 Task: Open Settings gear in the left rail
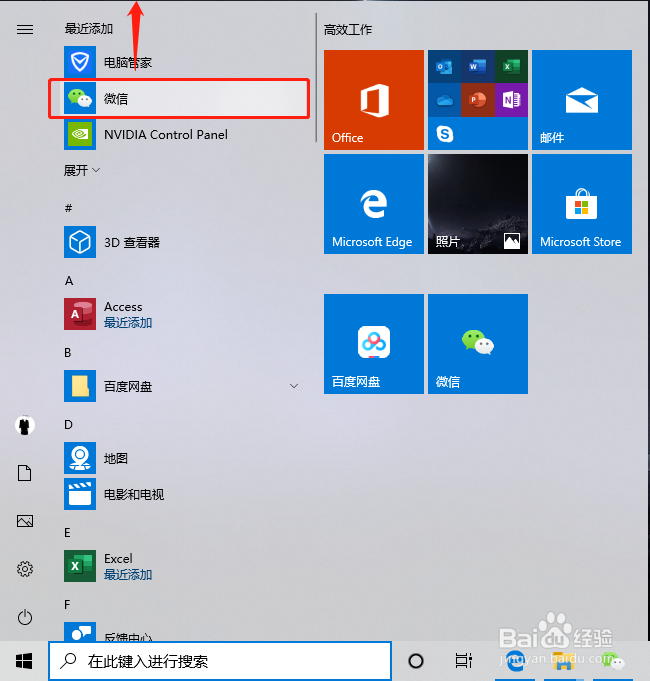25,569
